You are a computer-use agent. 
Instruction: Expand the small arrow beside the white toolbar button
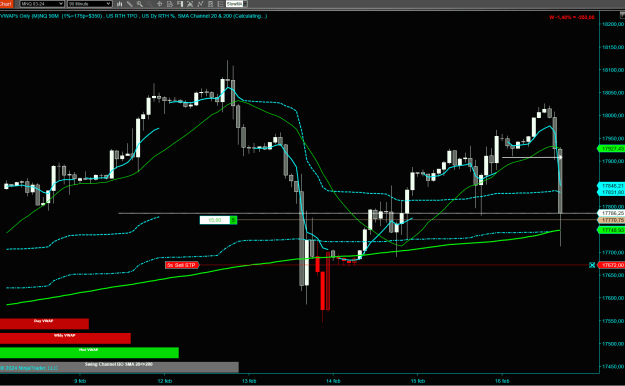click(245, 4)
